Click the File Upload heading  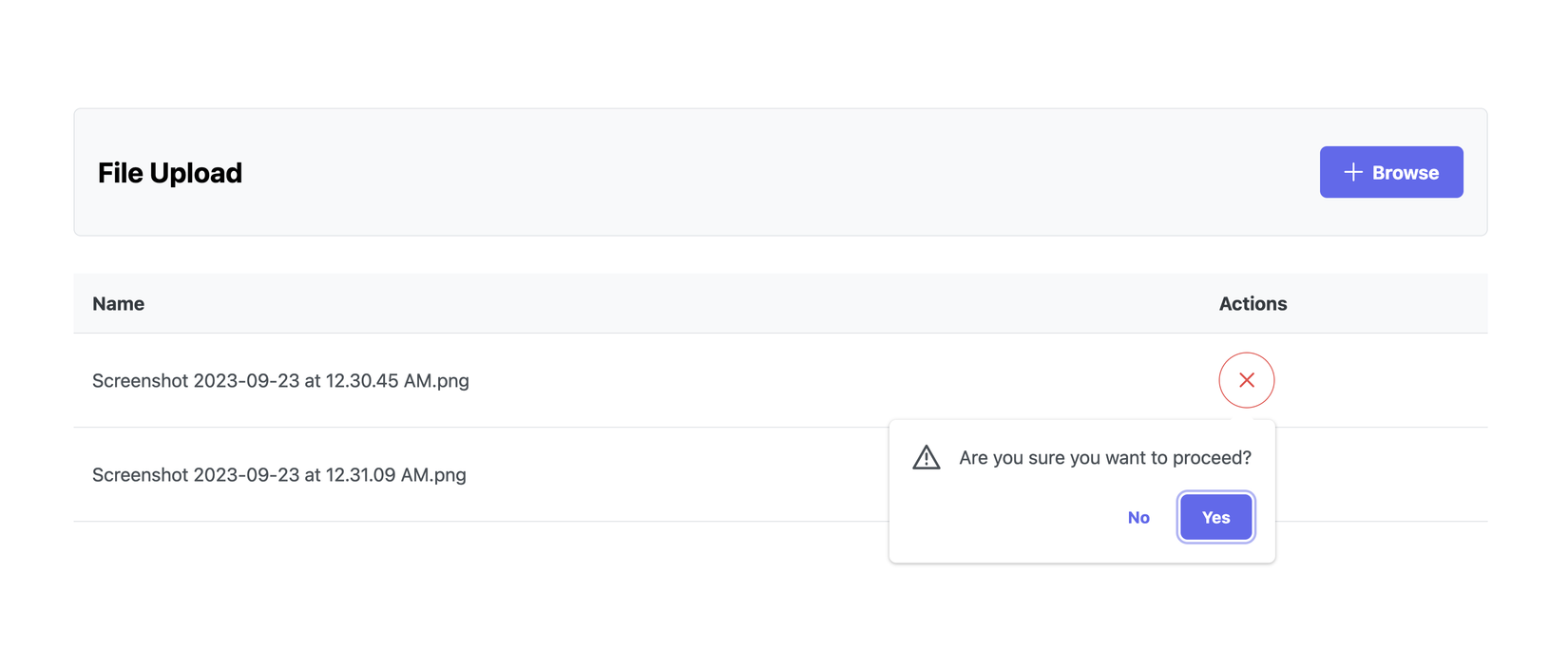tap(170, 173)
